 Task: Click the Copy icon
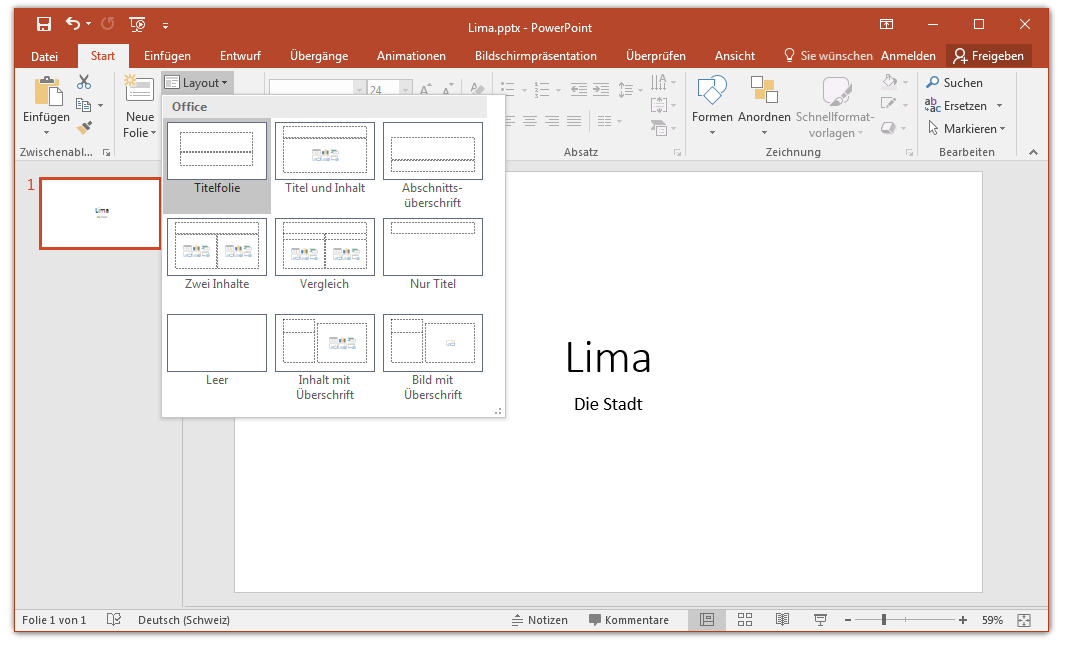[x=84, y=105]
